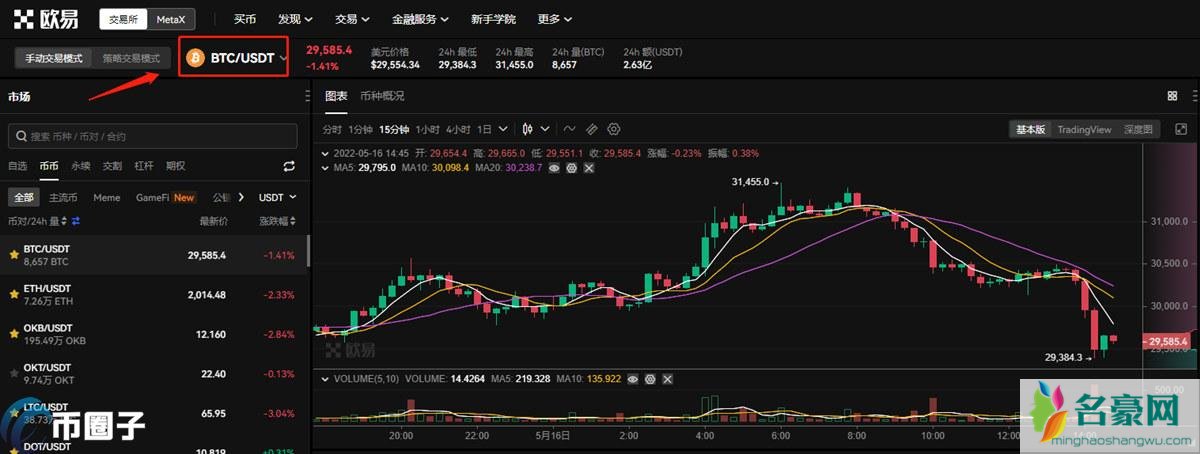Sort by 涨跌幅 change column
The width and height of the screenshot is (1200, 454).
[x=278, y=221]
